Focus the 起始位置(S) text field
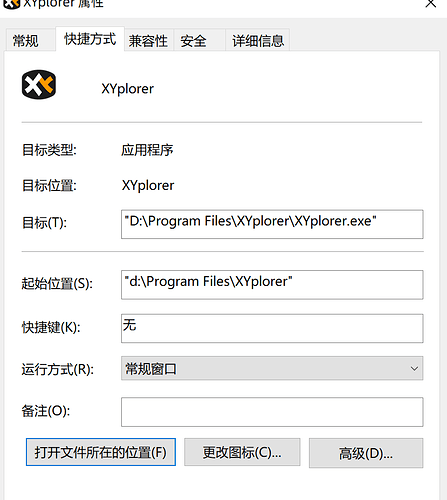Screen dimensions: 447x500 (x=272, y=285)
